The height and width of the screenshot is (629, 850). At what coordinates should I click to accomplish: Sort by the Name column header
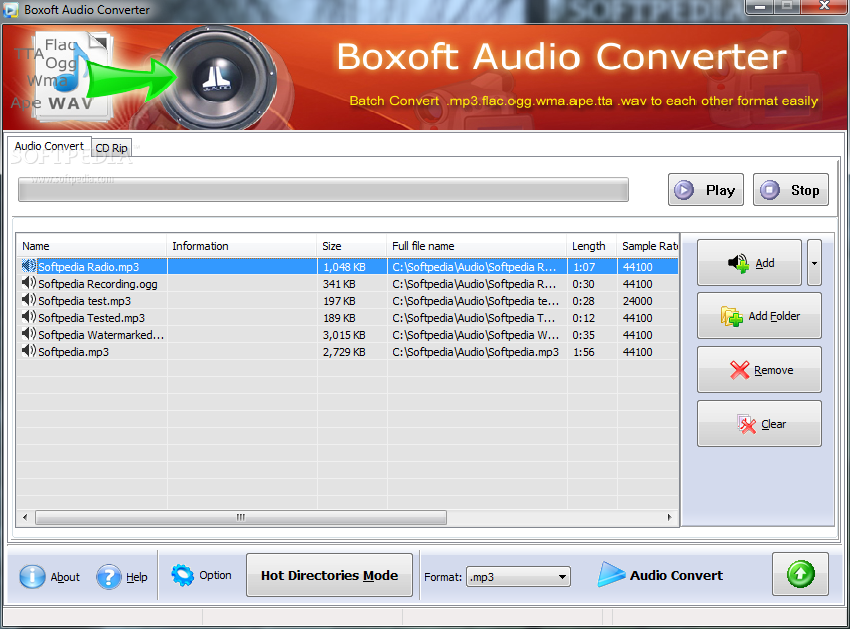pyautogui.click(x=92, y=246)
